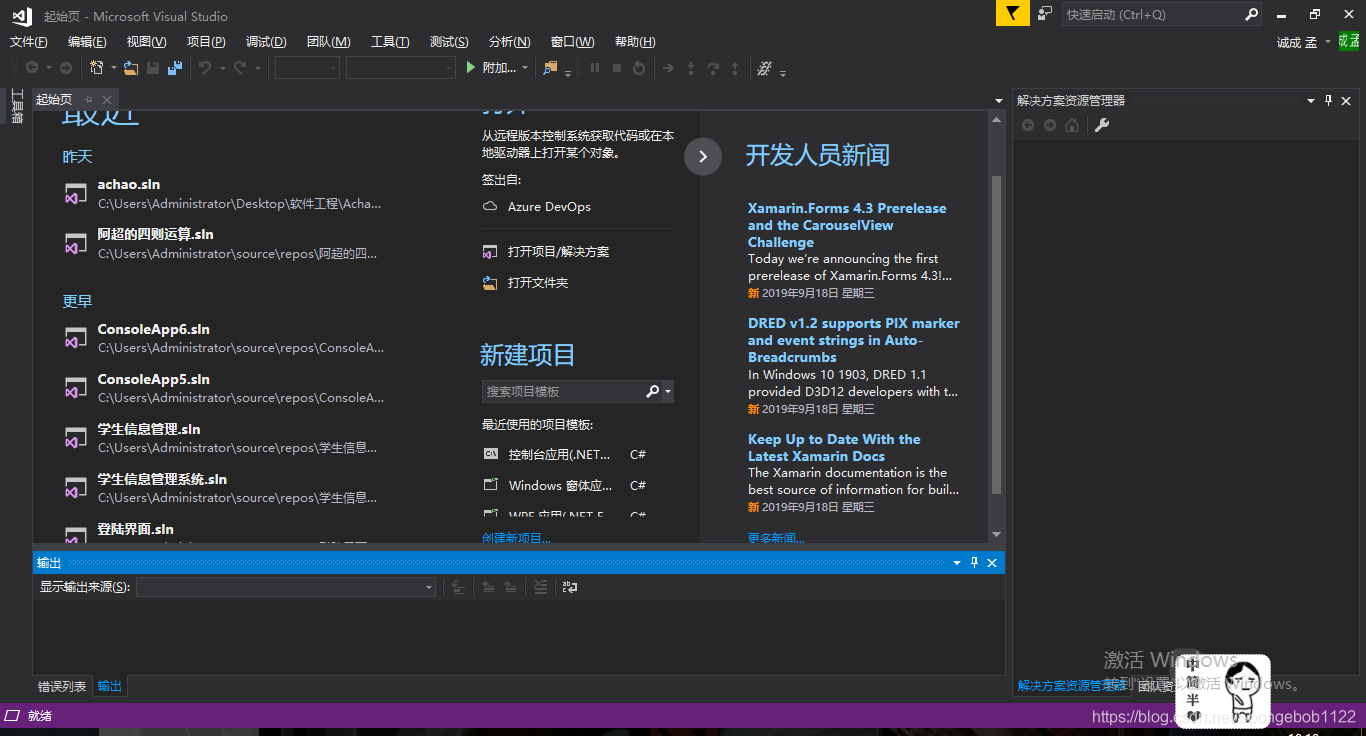Click the Stop debugging toolbar icon
The width and height of the screenshot is (1366, 736).
point(617,68)
